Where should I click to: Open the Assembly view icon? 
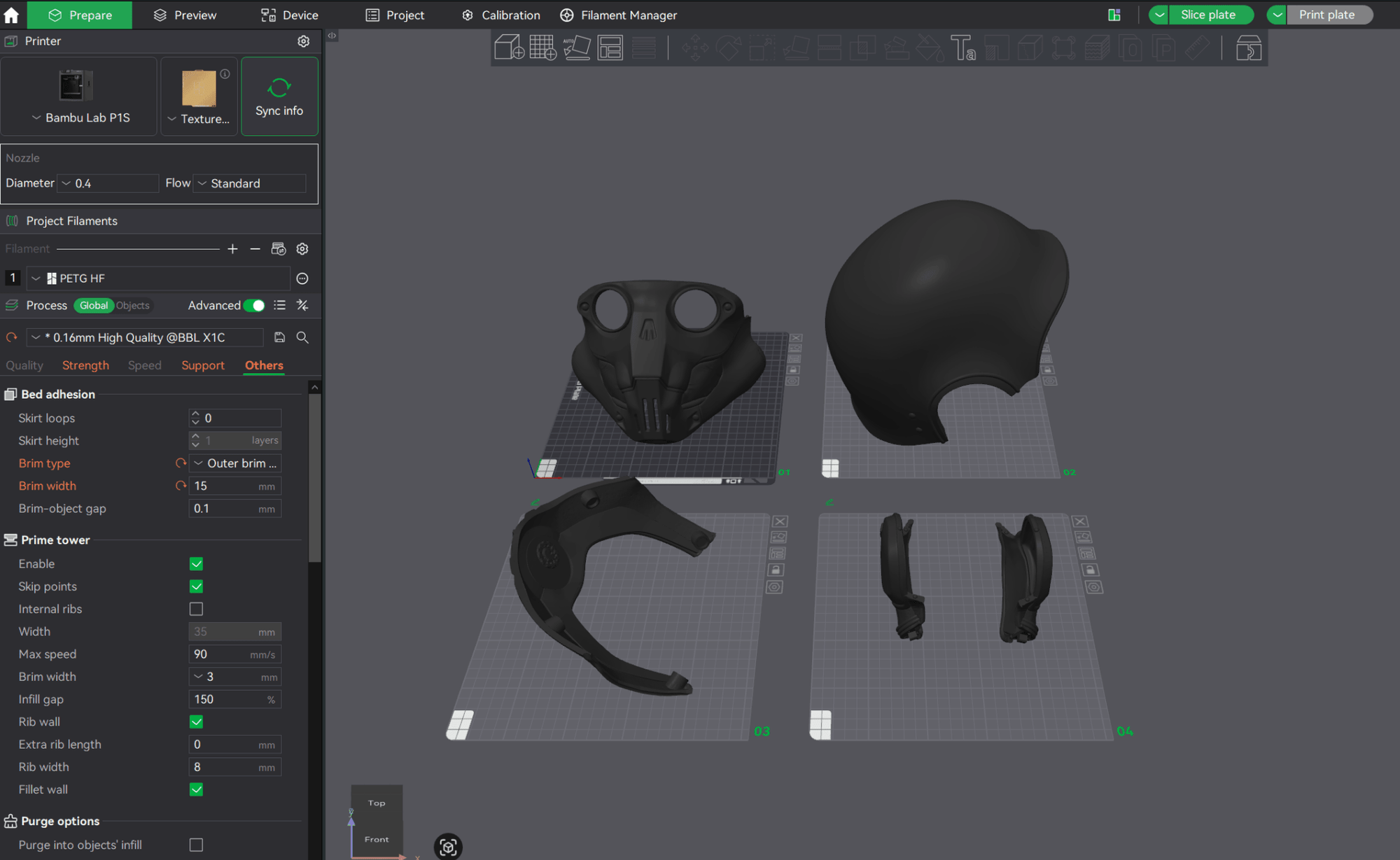pyautogui.click(x=1249, y=48)
